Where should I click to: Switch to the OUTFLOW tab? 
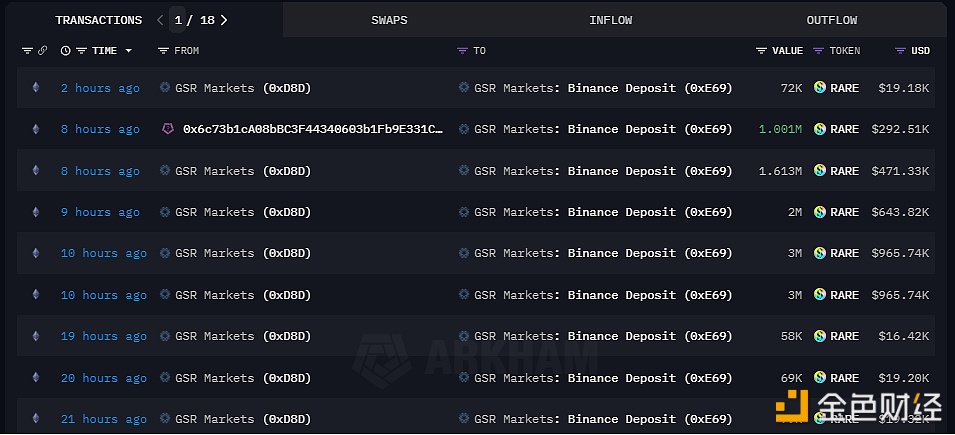pos(832,20)
